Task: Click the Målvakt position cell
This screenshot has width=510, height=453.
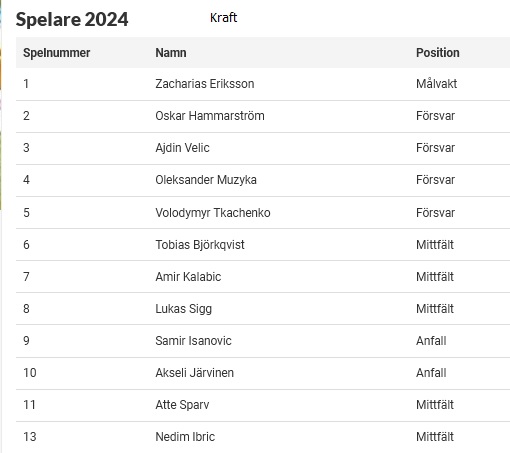Action: pyautogui.click(x=436, y=84)
